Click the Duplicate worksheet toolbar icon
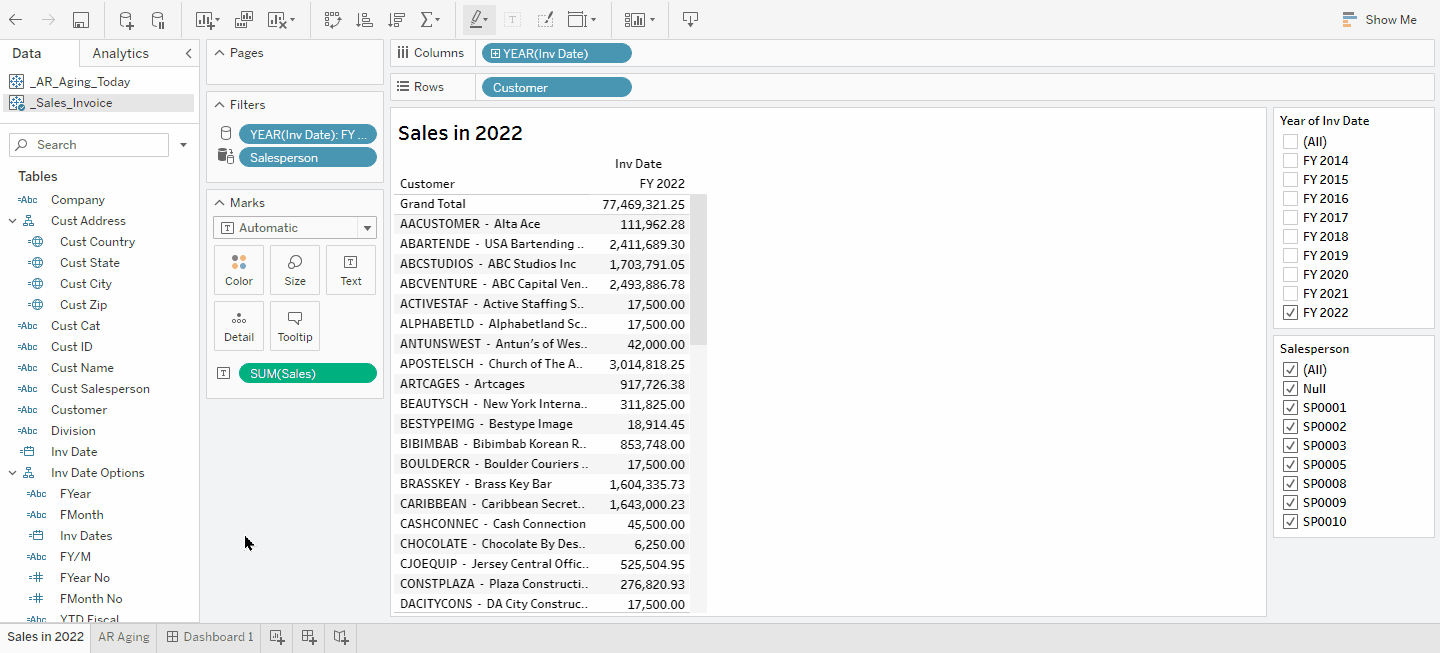 244,20
